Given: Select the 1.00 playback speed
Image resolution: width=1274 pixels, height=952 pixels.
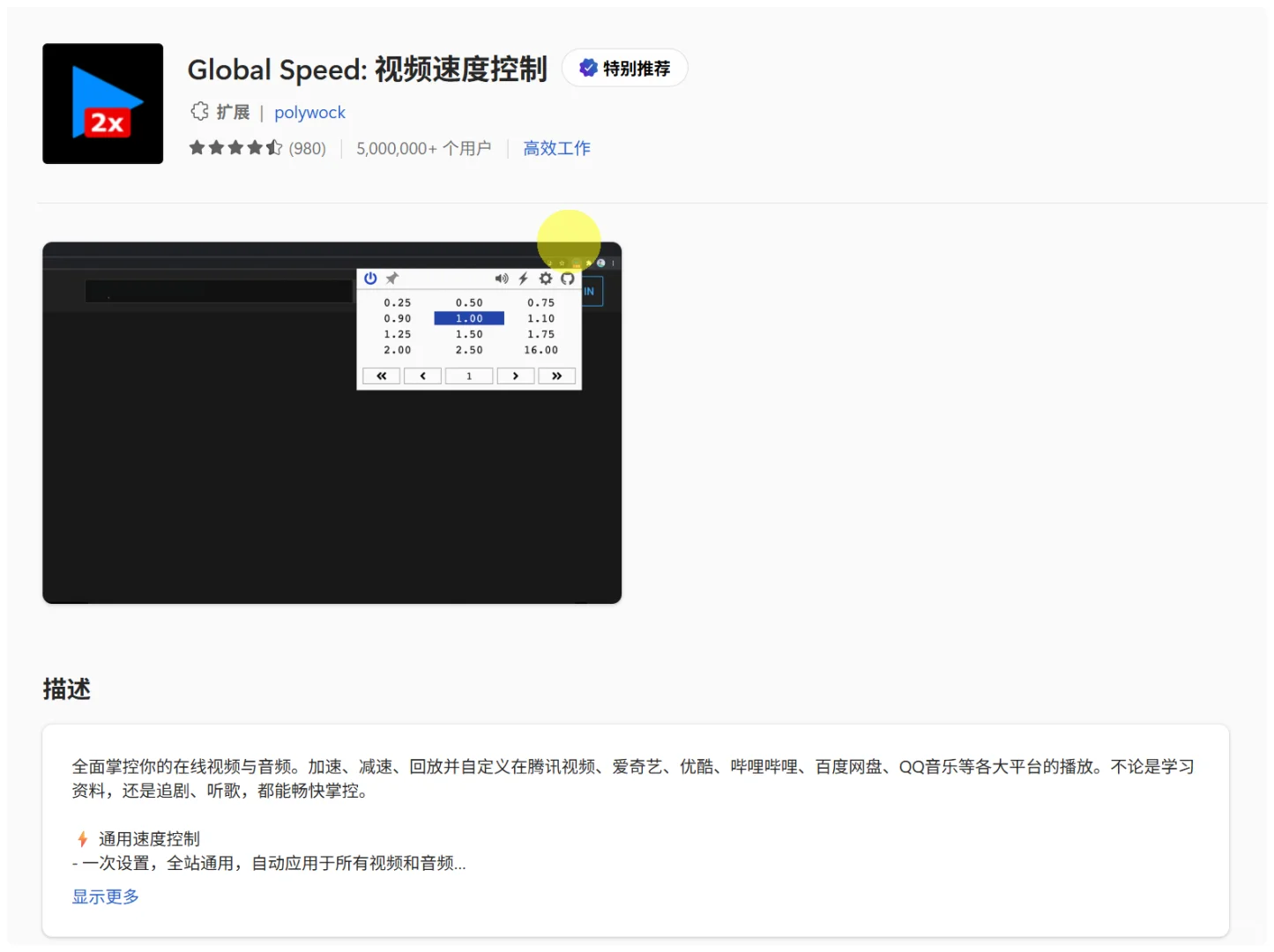Looking at the screenshot, I should pyautogui.click(x=467, y=318).
